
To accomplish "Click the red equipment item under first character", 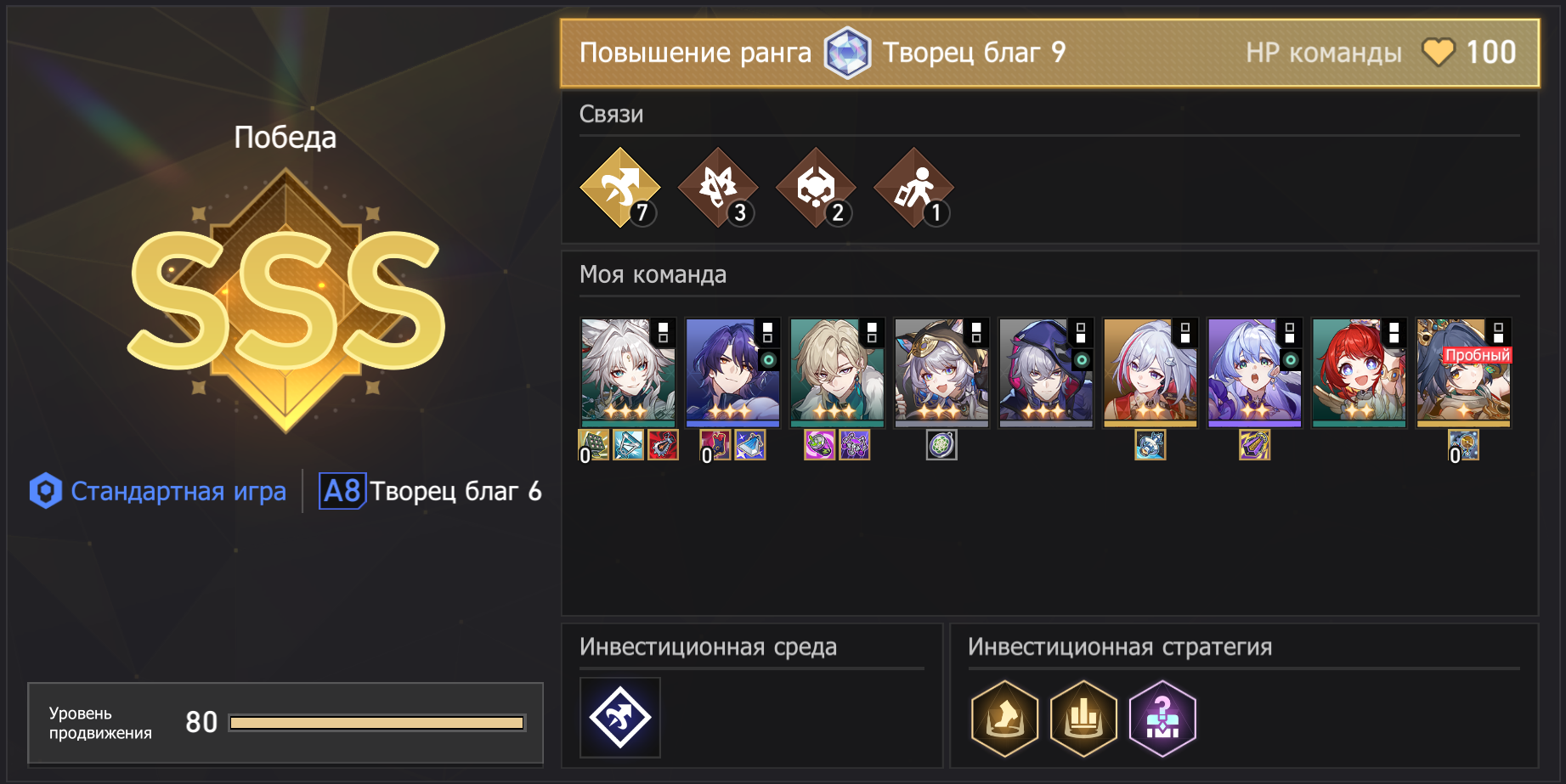I will tap(663, 444).
